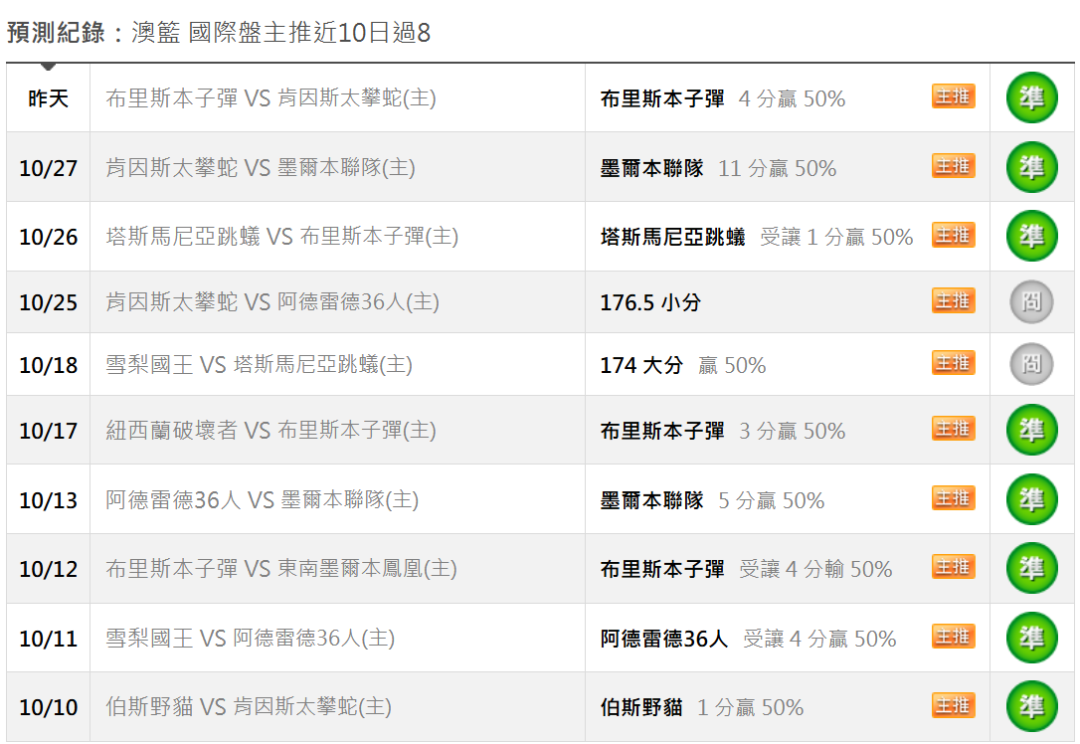The image size is (1080, 744).
Task: Click the green 準 icon in the 10/11 row
Action: [1031, 638]
